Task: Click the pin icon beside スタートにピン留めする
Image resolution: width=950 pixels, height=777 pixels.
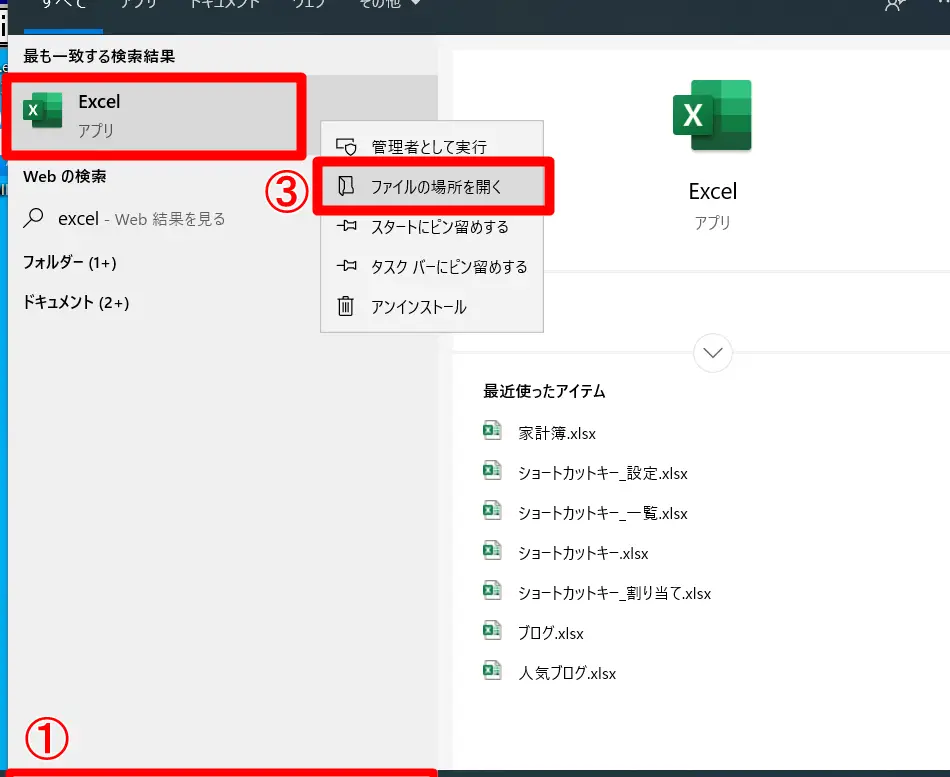Action: point(347,227)
